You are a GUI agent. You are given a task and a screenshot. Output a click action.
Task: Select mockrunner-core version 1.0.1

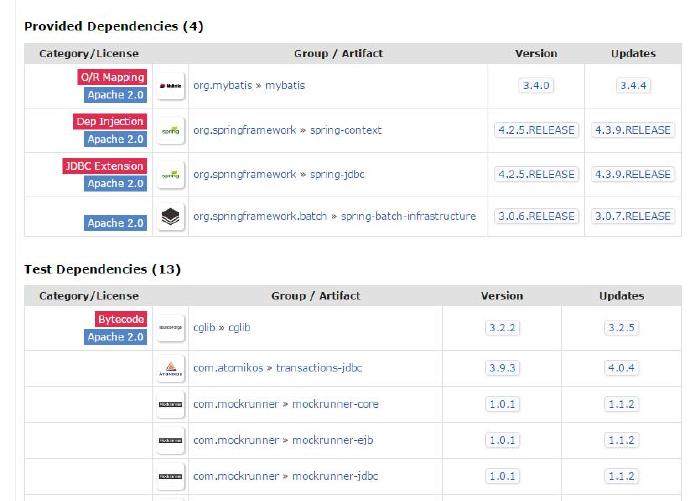pos(502,404)
